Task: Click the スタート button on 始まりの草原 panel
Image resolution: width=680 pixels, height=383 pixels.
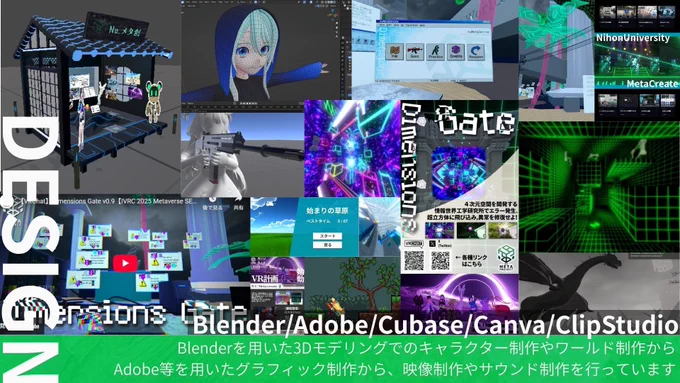Action: point(327,236)
